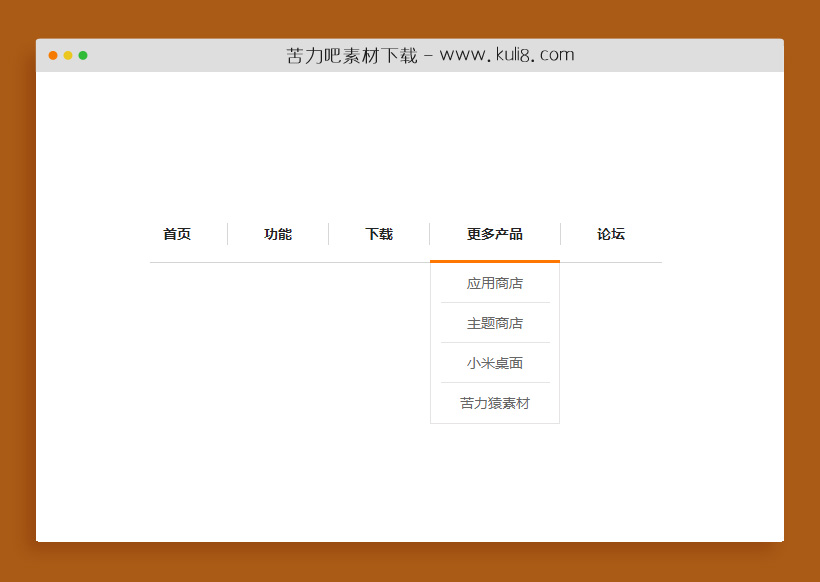
Task: Choose 应用商店 from the dropdown list
Action: click(x=494, y=283)
